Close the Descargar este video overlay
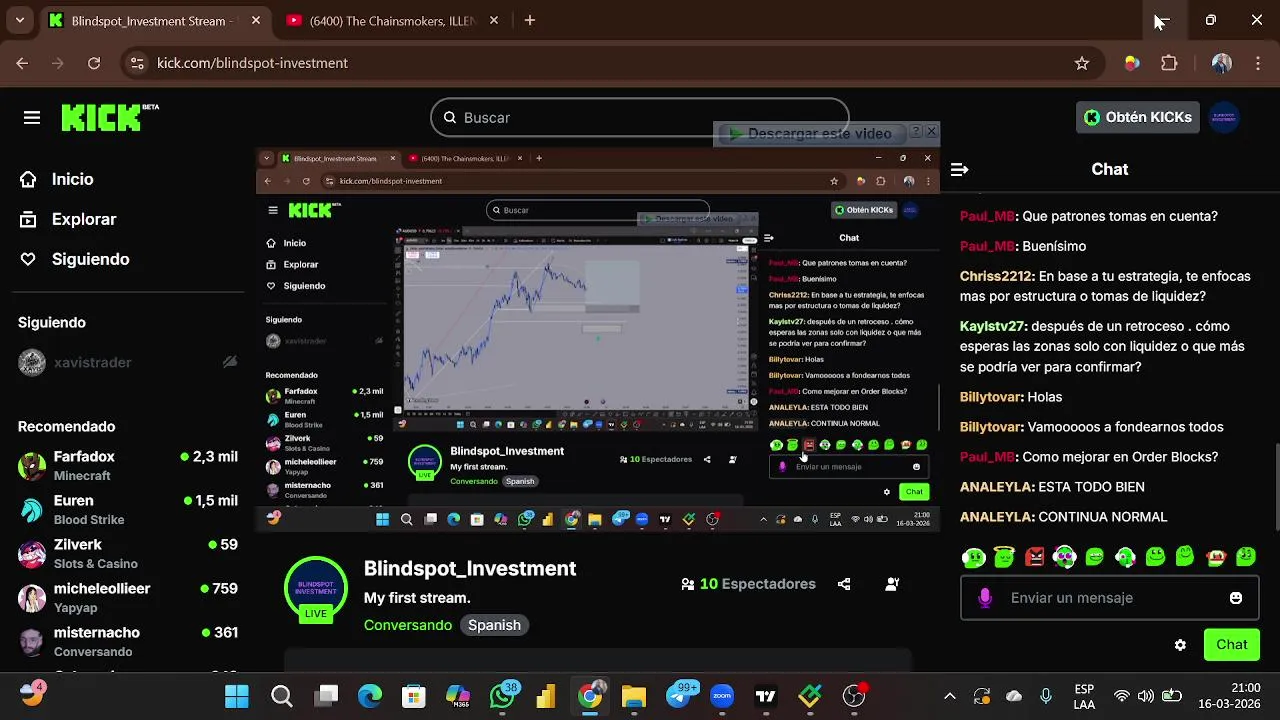Viewport: 1280px width, 720px height. pos(932,132)
